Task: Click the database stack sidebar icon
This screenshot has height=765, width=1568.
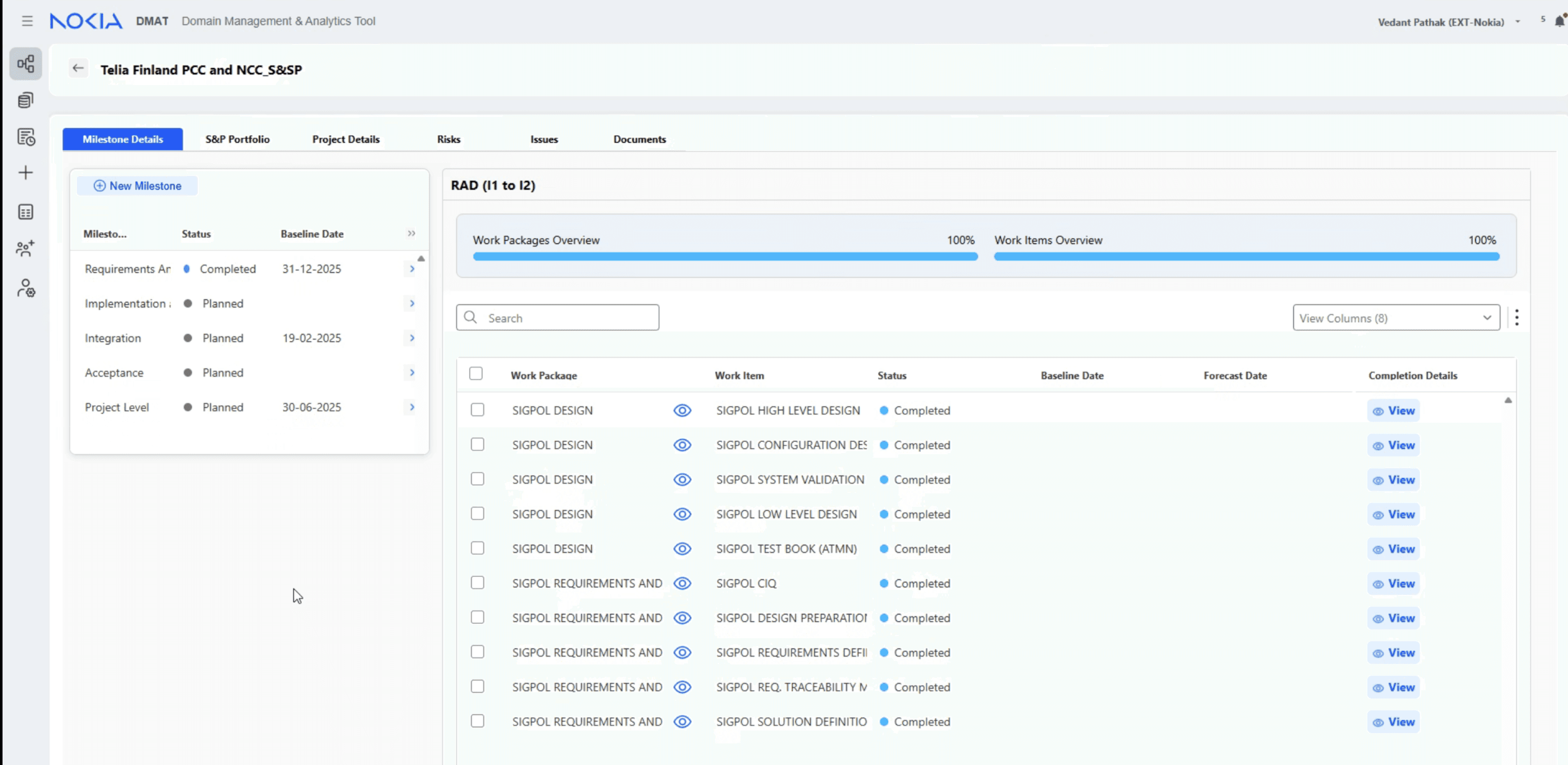Action: (x=26, y=101)
